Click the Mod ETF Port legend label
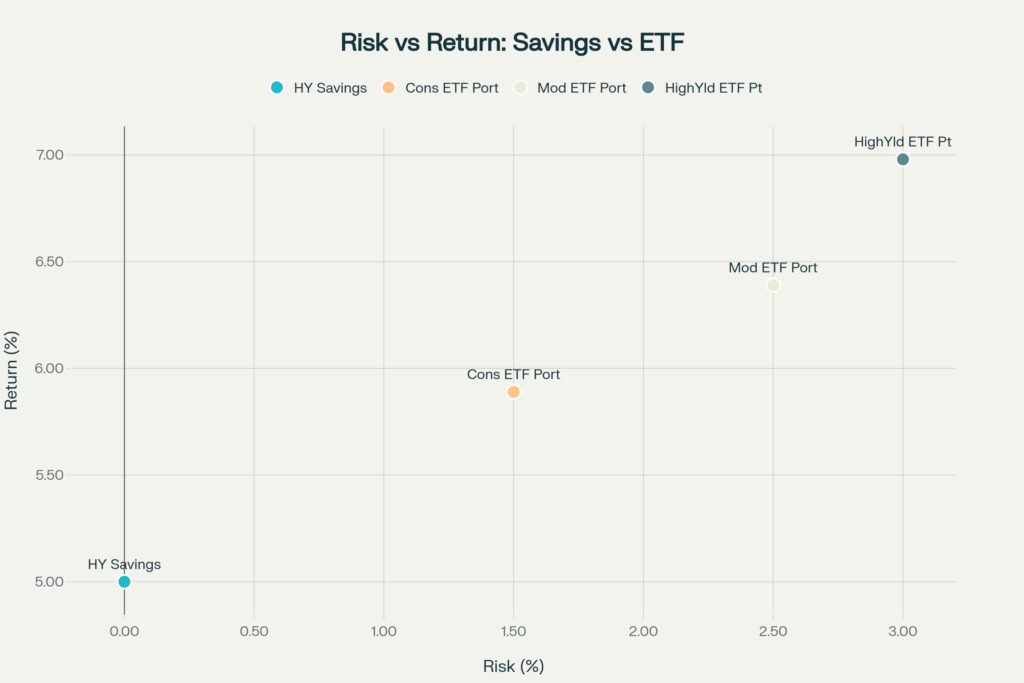Image resolution: width=1024 pixels, height=683 pixels. tap(581, 88)
